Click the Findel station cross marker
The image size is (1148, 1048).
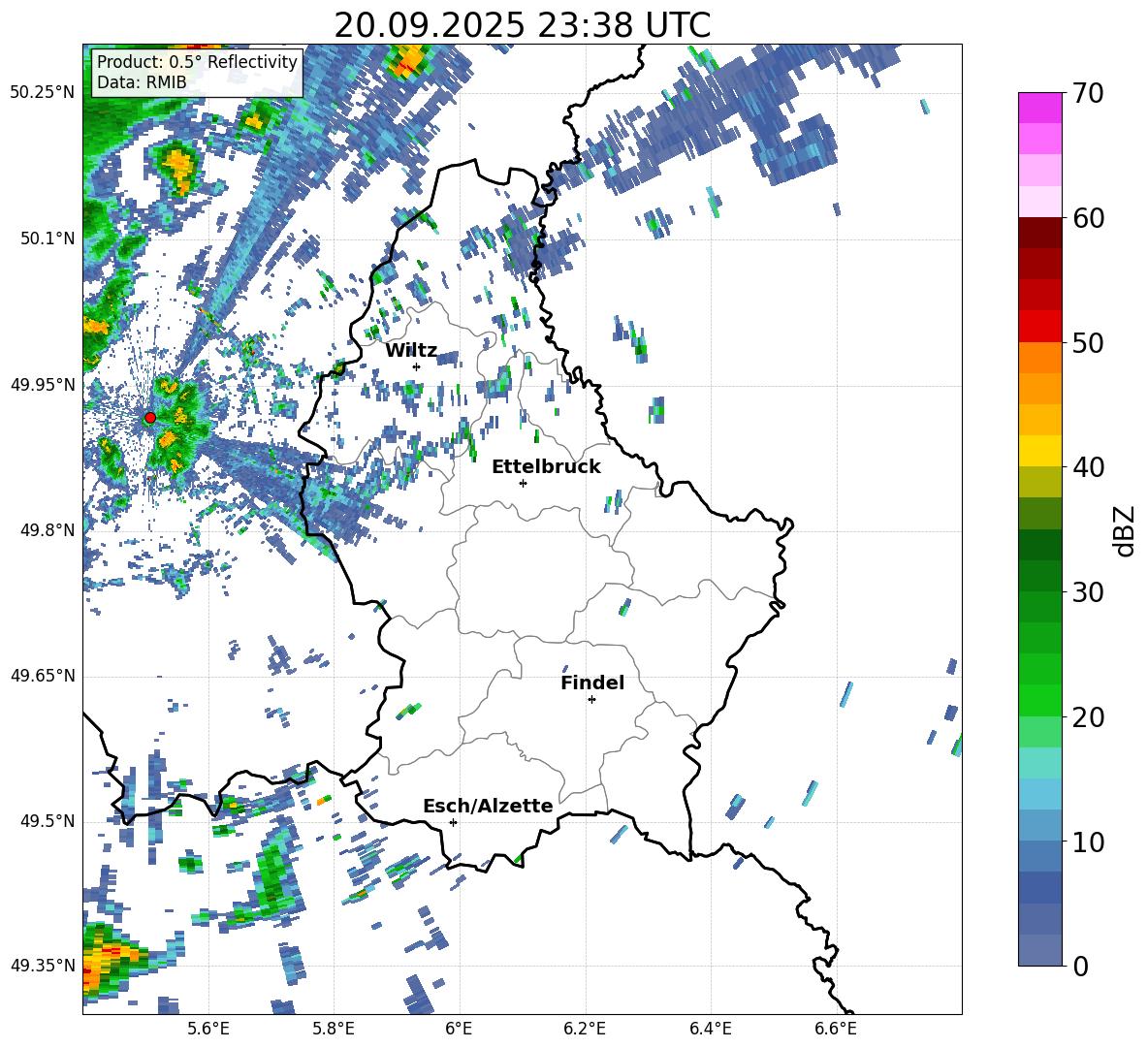pos(591,700)
